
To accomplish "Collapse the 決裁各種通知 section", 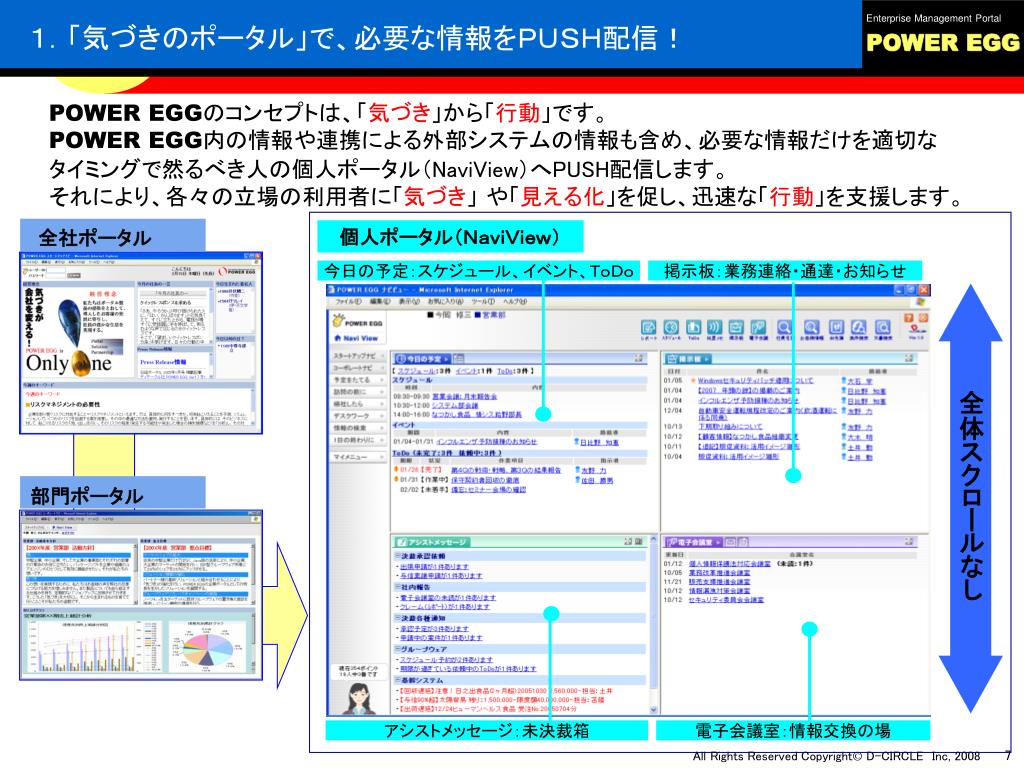I will coord(397,618).
